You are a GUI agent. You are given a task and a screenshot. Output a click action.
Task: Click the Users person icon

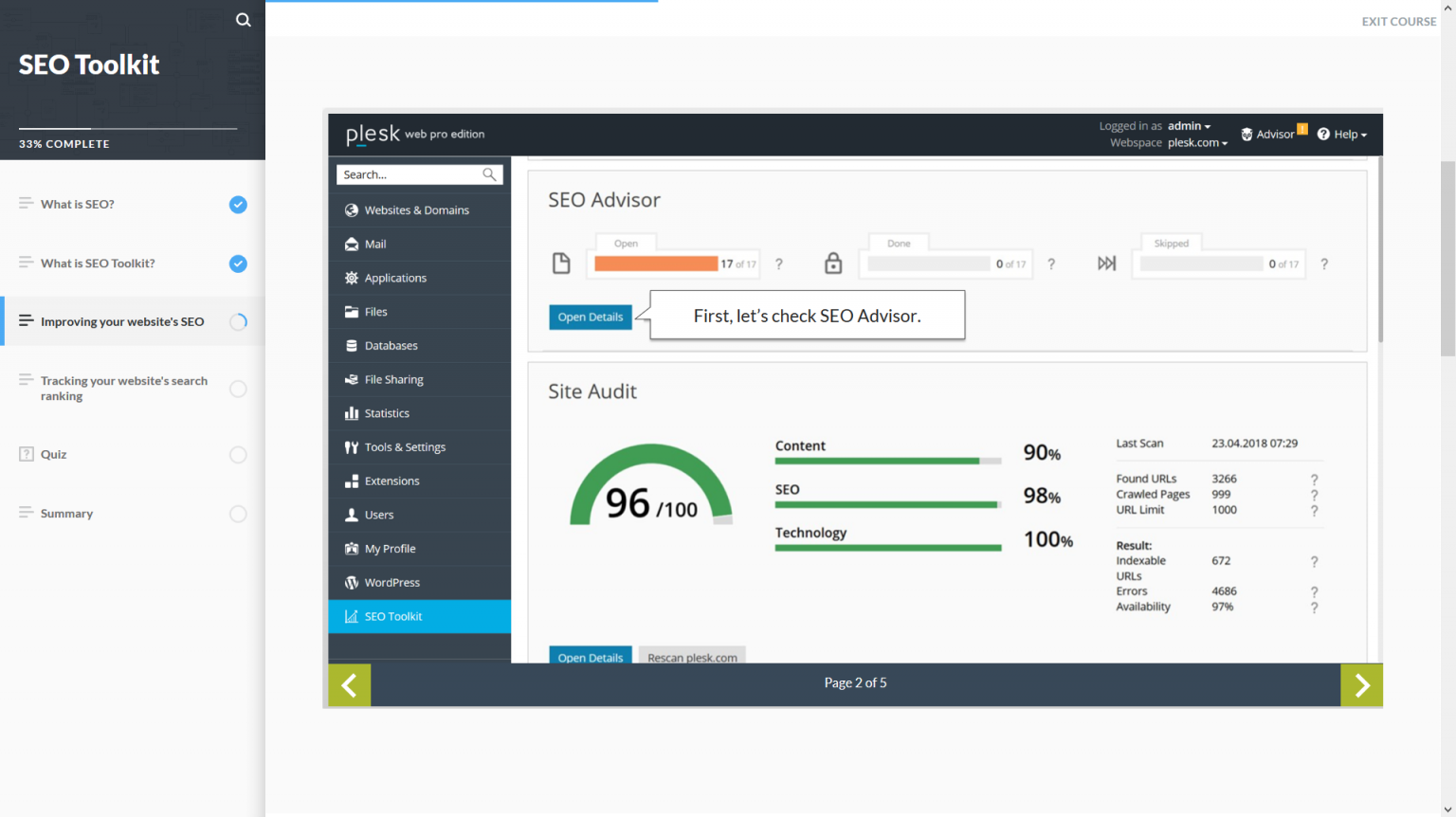[x=352, y=515]
